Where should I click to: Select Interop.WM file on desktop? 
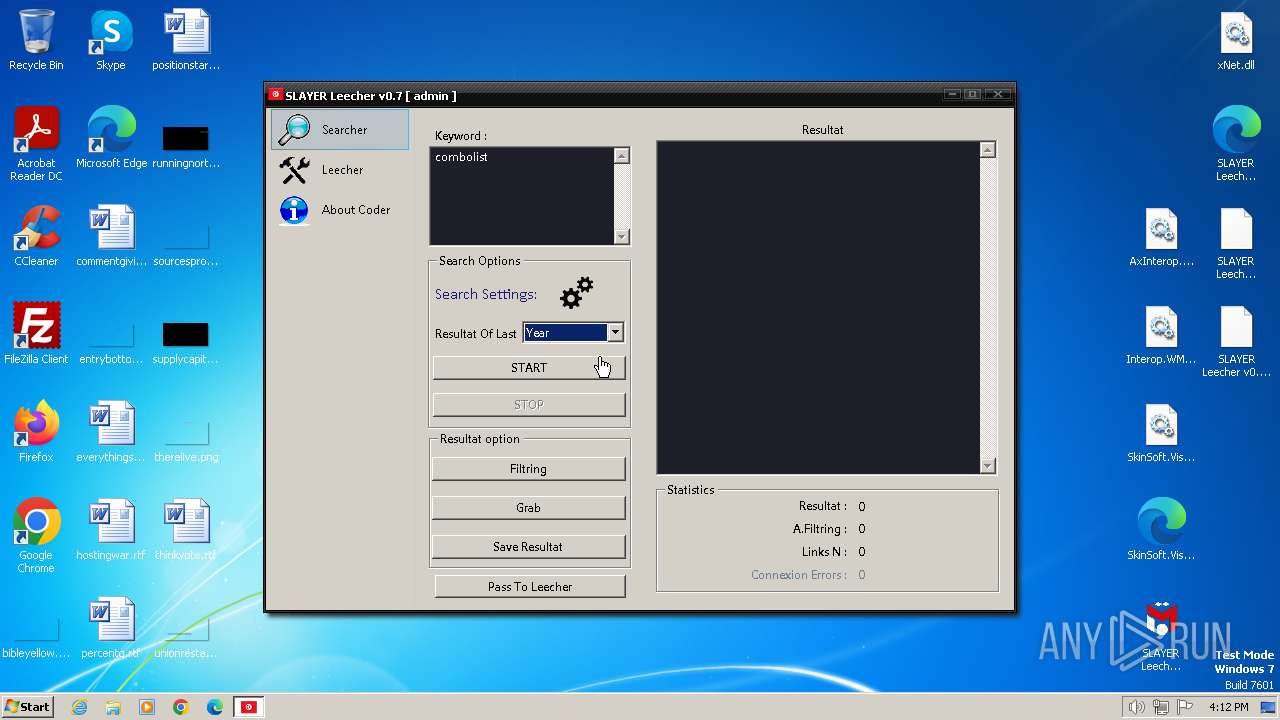tap(1161, 334)
